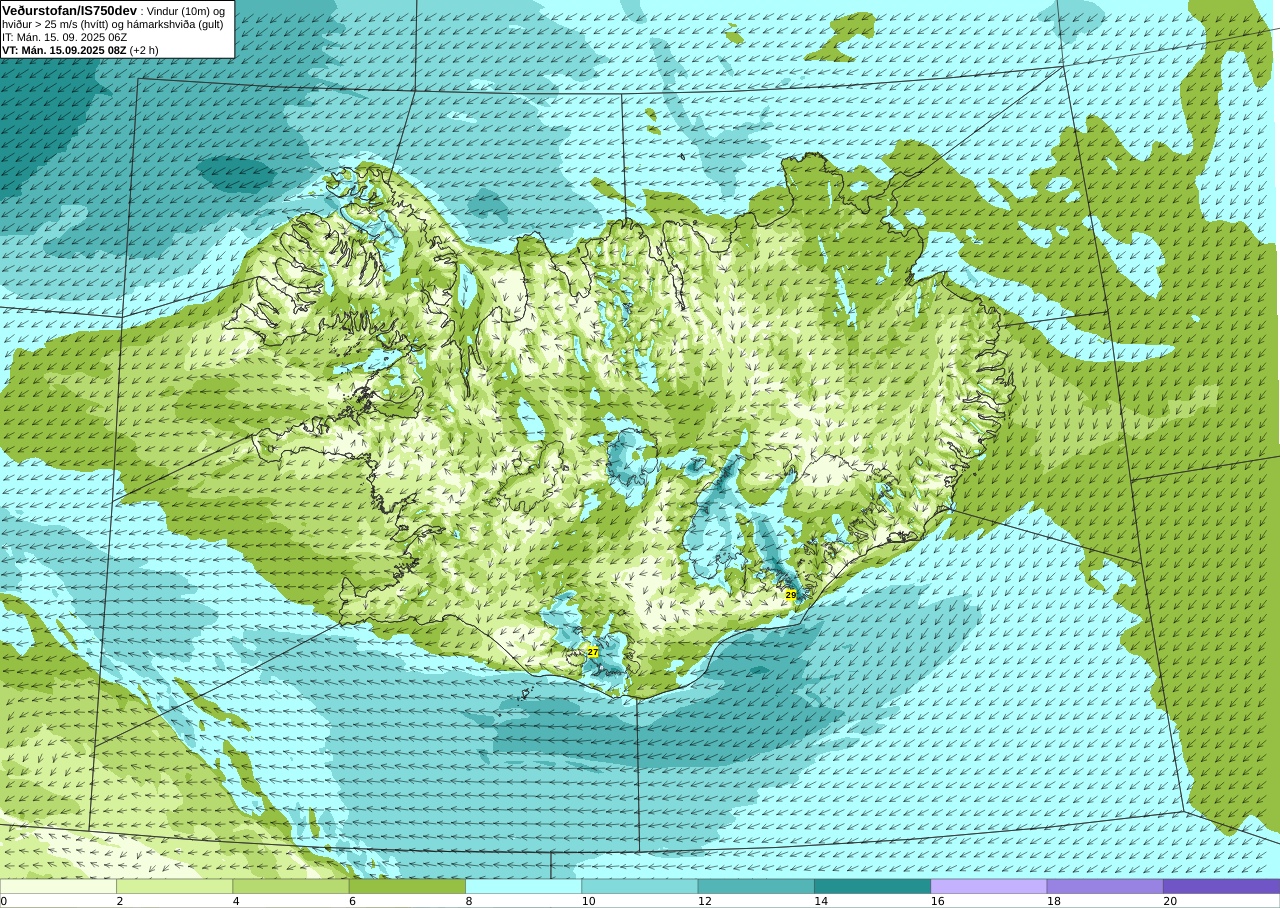This screenshot has width=1280, height=908.
Task: Select the pale cyan 8–10 m/s legend swatch
Action: [523, 886]
